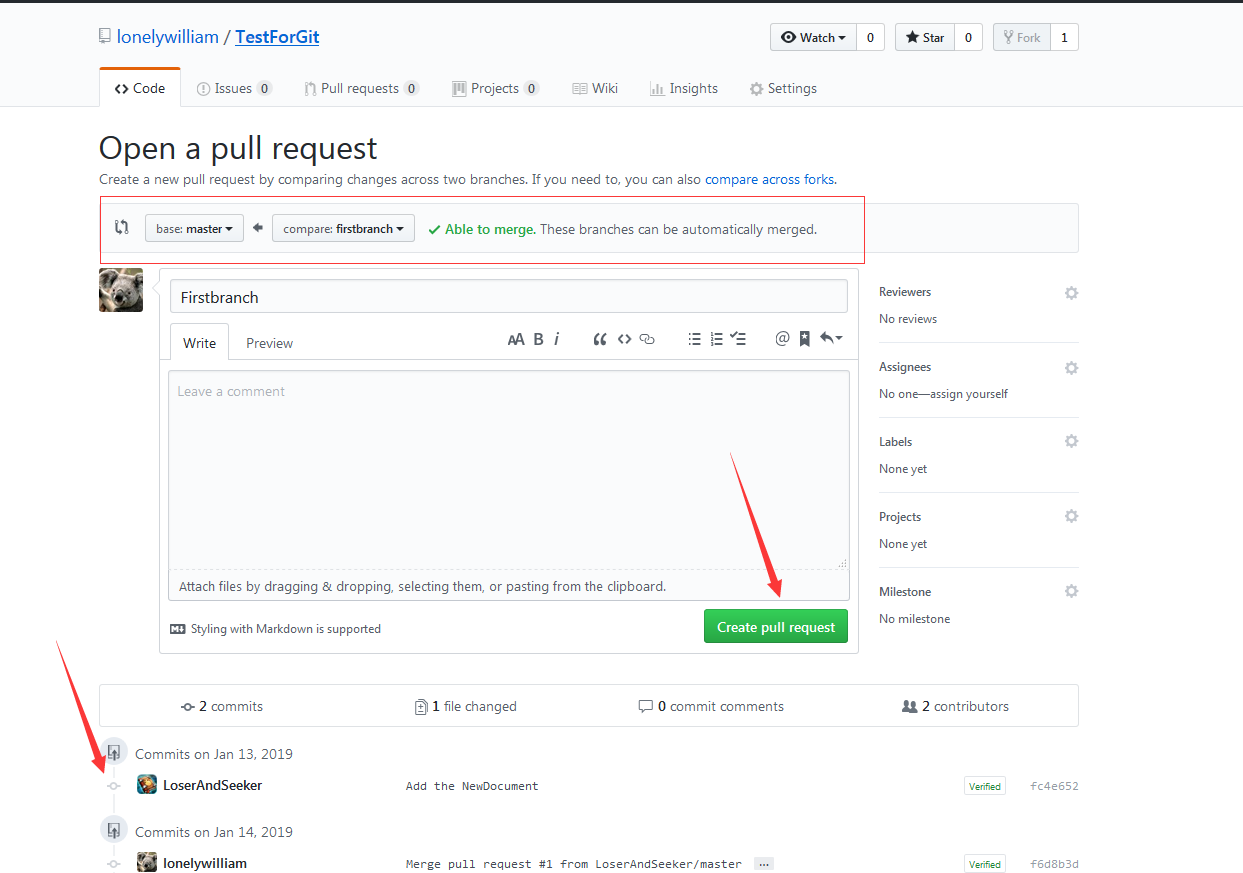
Task: Open saved replies arrow icon
Action: [x=830, y=339]
